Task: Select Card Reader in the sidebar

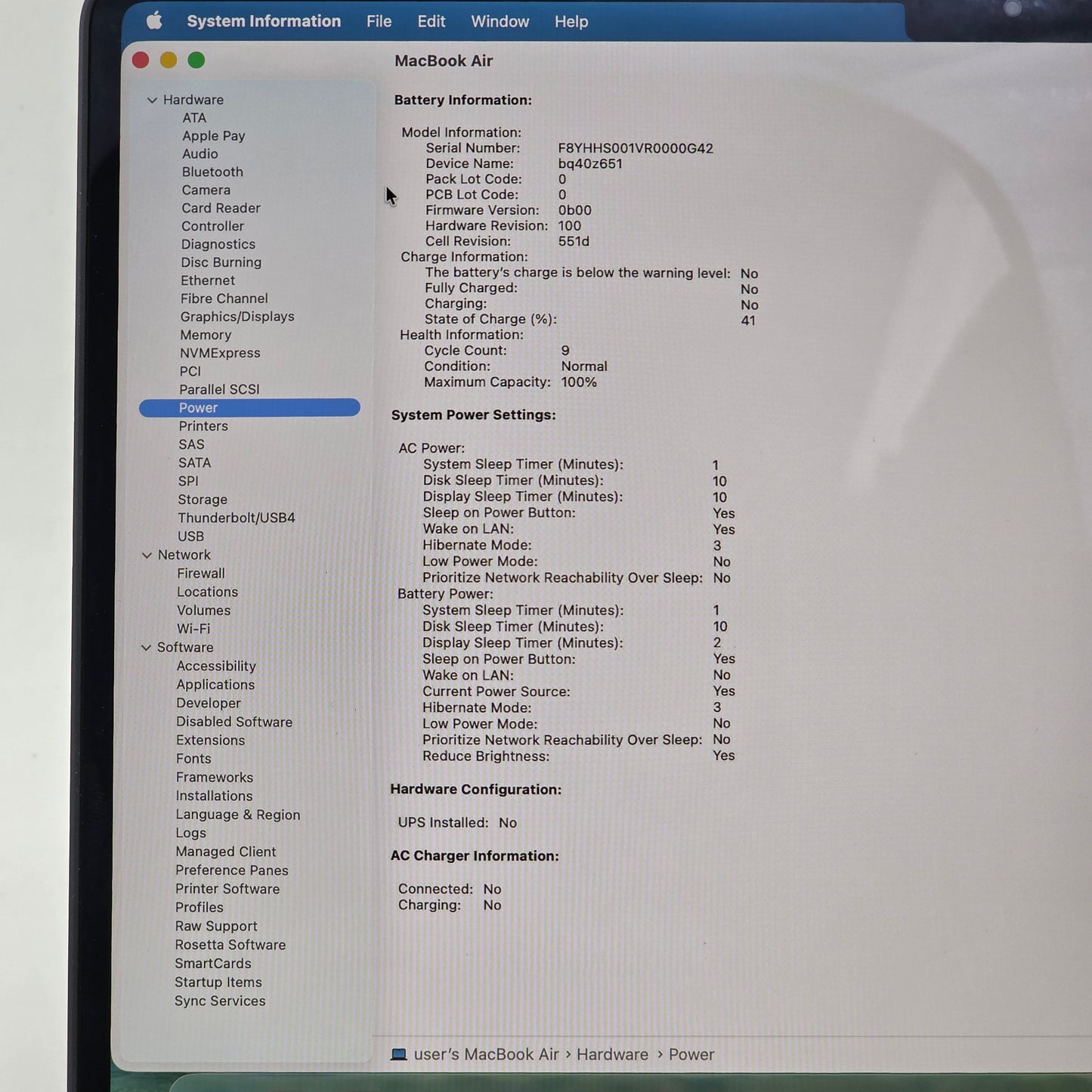Action: point(221,208)
